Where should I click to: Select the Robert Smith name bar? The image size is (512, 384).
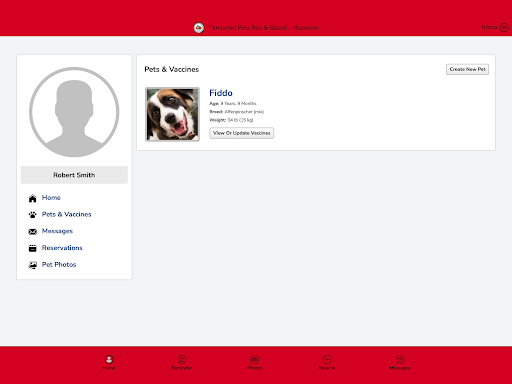tap(74, 175)
